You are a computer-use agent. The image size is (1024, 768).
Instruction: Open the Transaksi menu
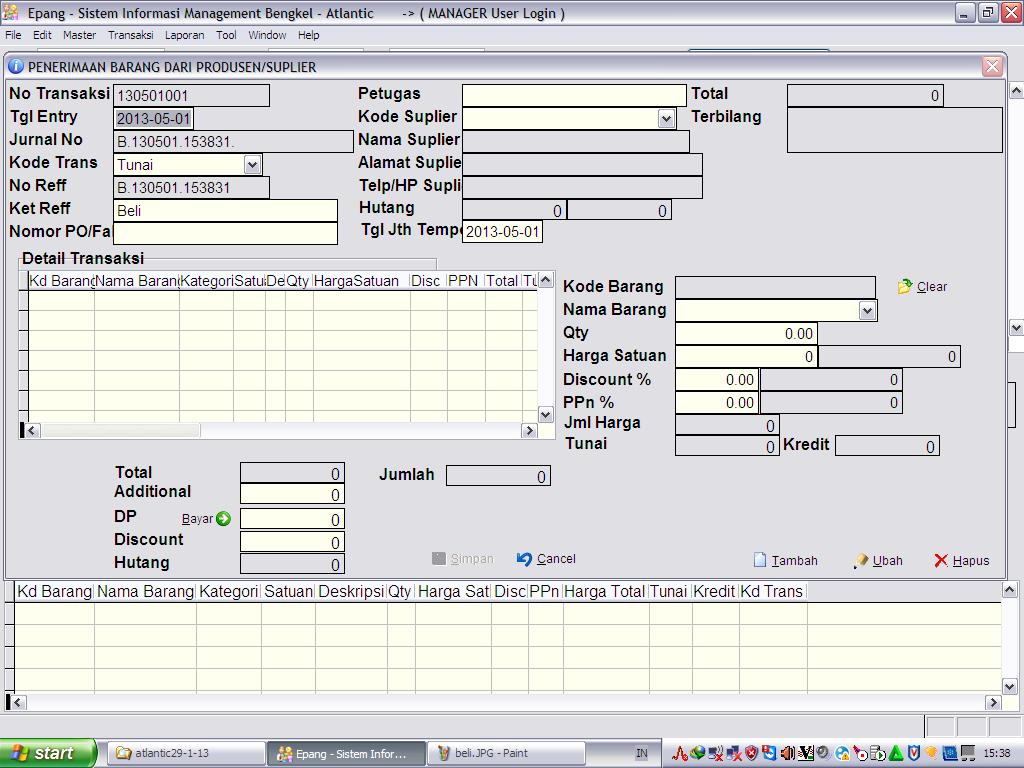[x=130, y=35]
